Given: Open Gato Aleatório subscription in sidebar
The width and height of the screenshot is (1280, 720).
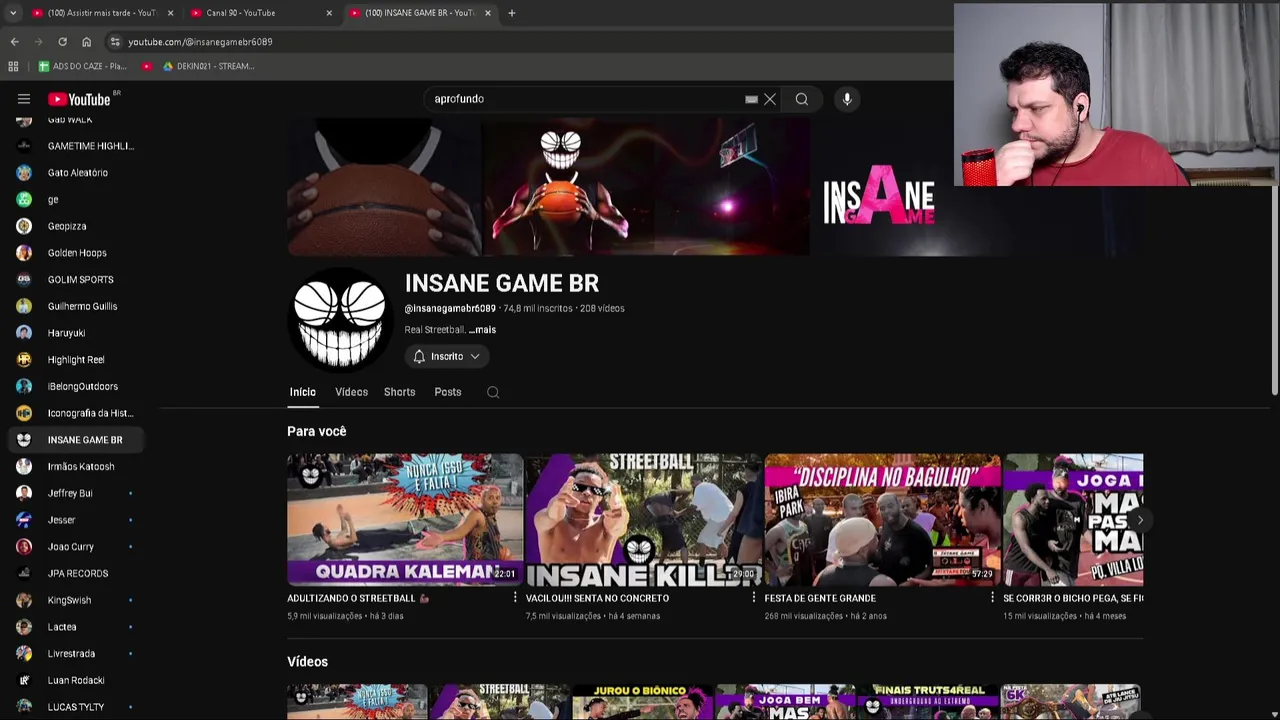Looking at the screenshot, I should pos(77,173).
